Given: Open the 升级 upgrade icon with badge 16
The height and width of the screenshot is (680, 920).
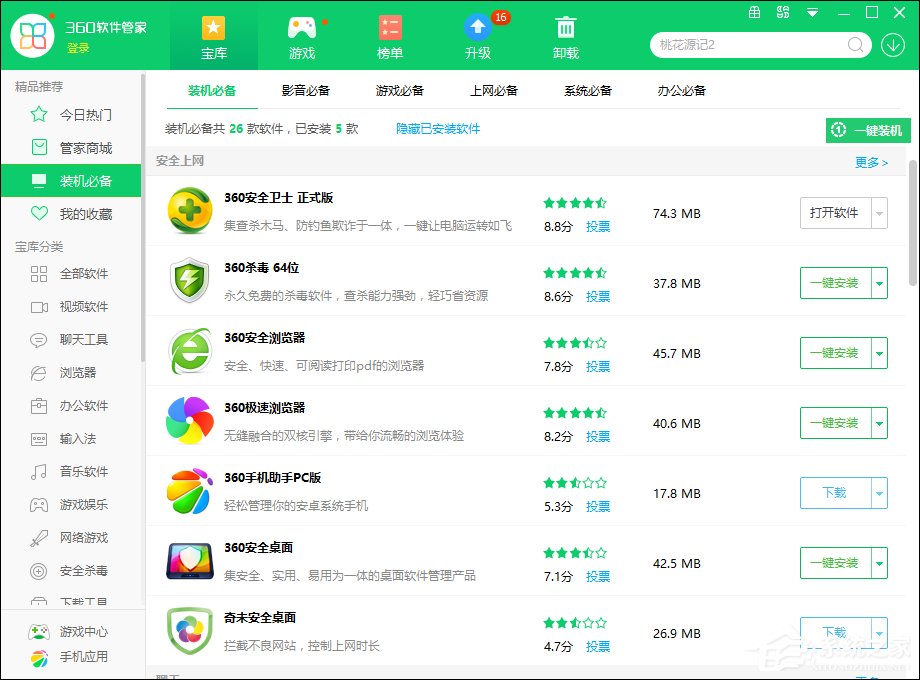Looking at the screenshot, I should pos(478,28).
